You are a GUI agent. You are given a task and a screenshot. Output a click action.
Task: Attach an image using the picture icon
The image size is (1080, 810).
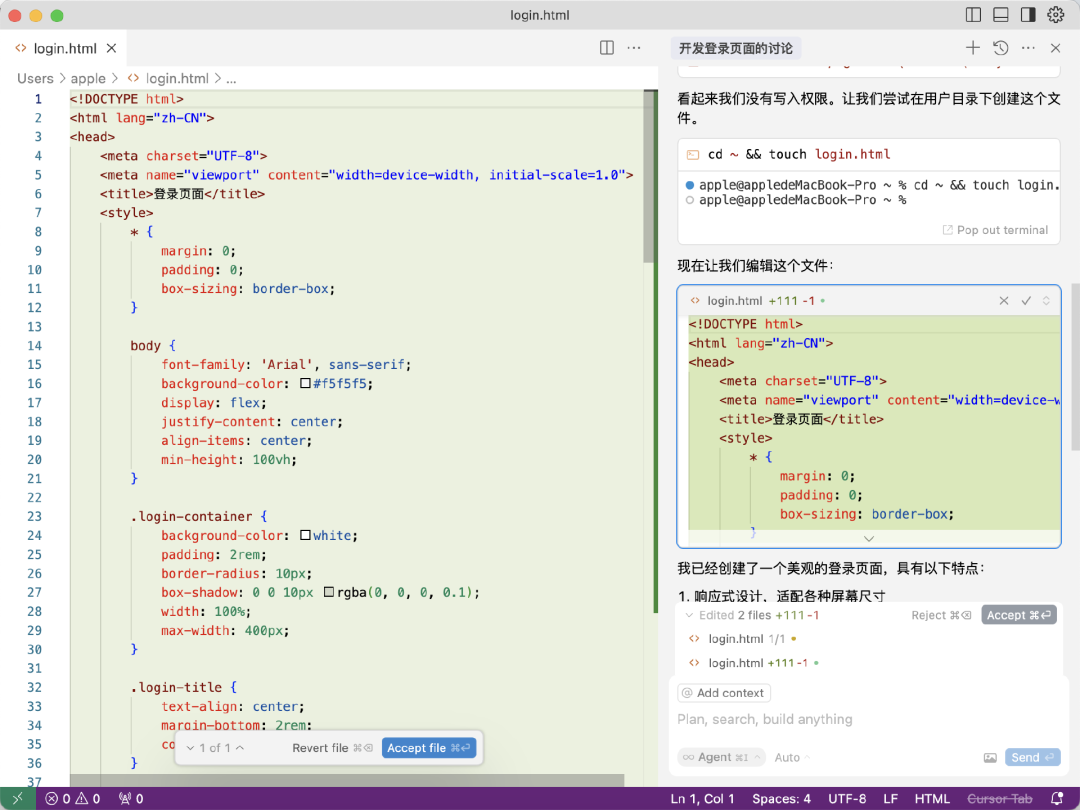[x=990, y=758]
